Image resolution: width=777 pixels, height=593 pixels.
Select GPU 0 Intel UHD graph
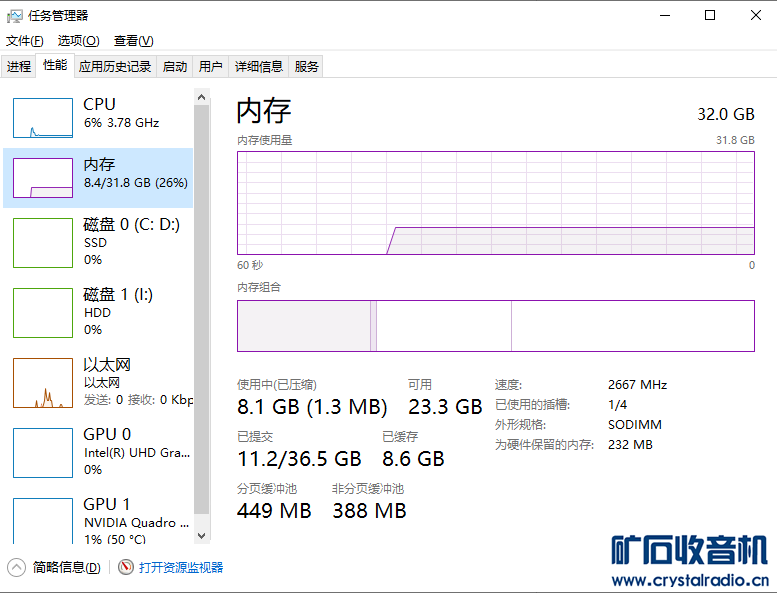pos(43,453)
